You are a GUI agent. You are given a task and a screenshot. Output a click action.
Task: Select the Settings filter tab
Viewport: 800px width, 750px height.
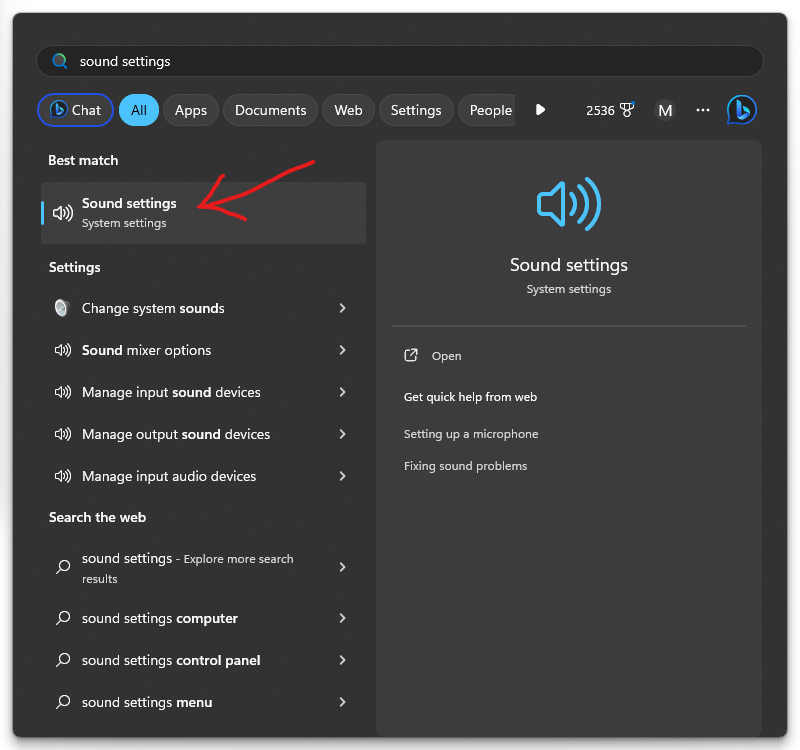416,110
